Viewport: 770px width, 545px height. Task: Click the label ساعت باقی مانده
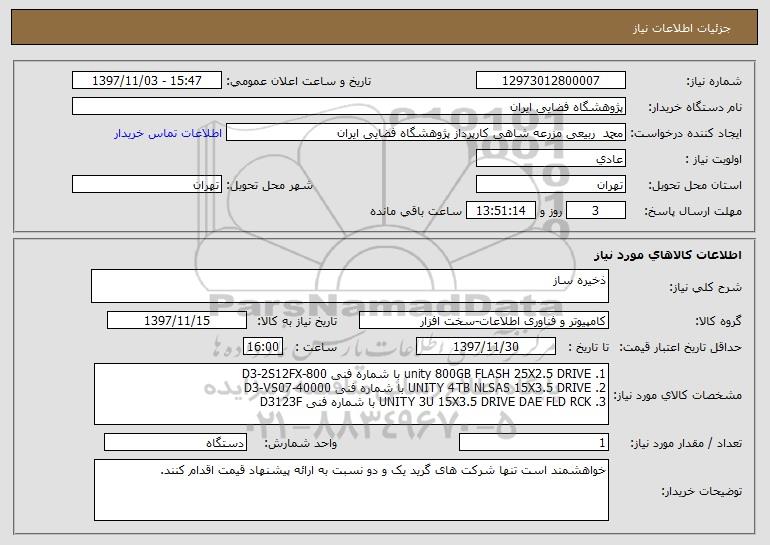(x=415, y=211)
